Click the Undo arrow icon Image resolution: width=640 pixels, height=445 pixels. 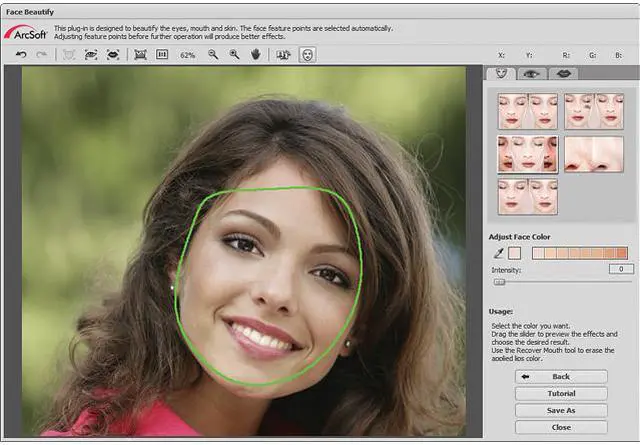(x=22, y=55)
